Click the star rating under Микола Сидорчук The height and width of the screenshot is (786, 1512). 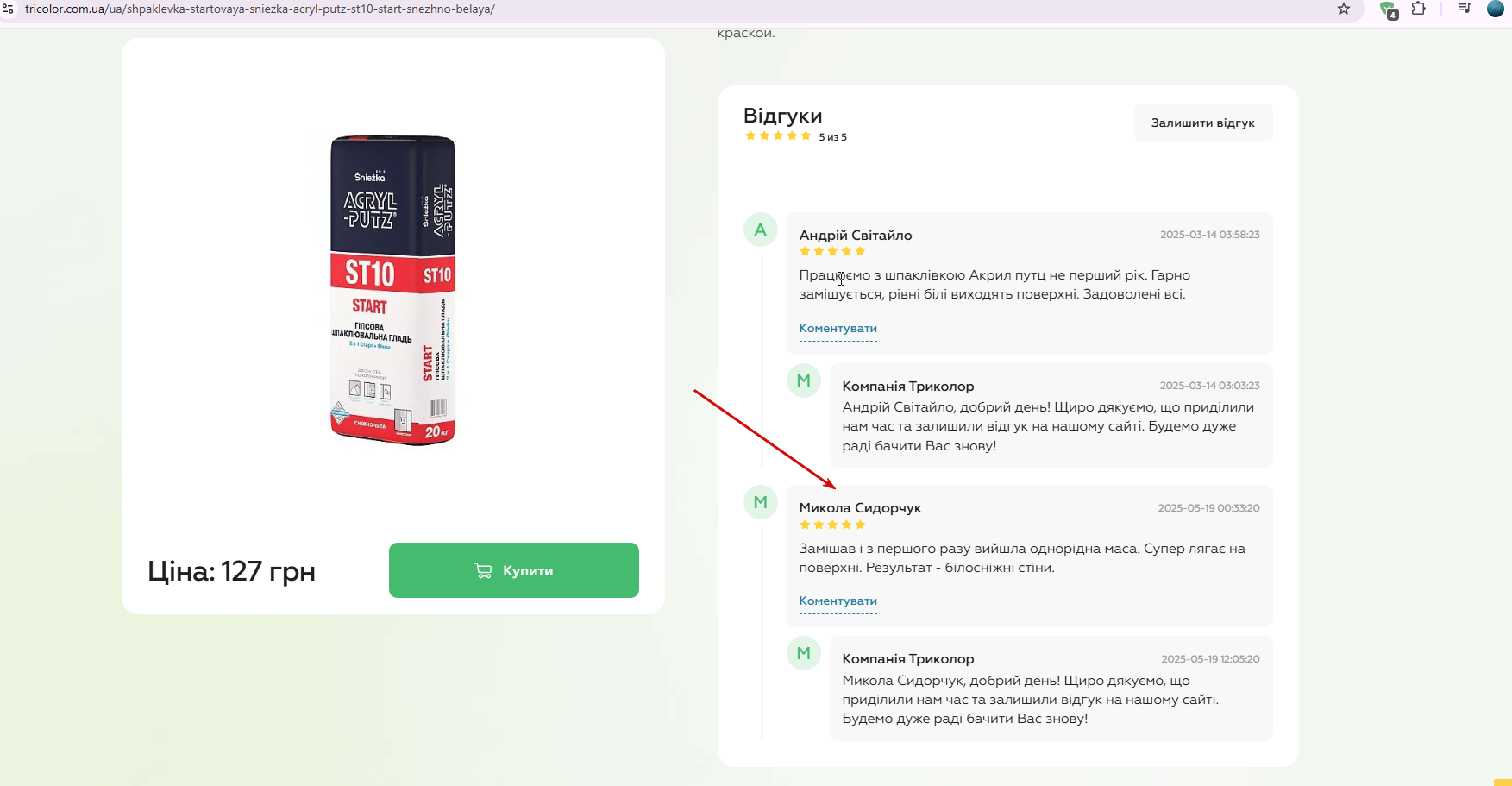[832, 525]
